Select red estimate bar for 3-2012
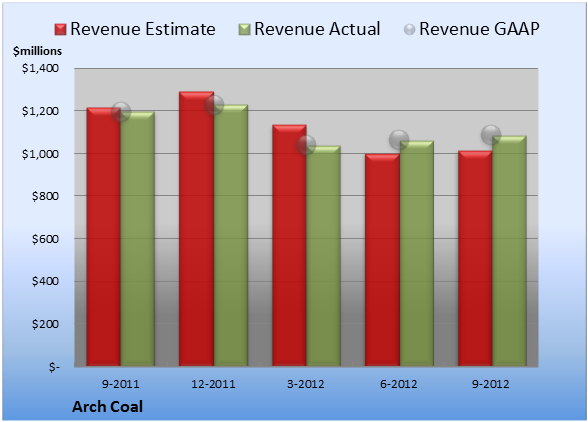Screen dimensions: 588x422 click(x=289, y=245)
